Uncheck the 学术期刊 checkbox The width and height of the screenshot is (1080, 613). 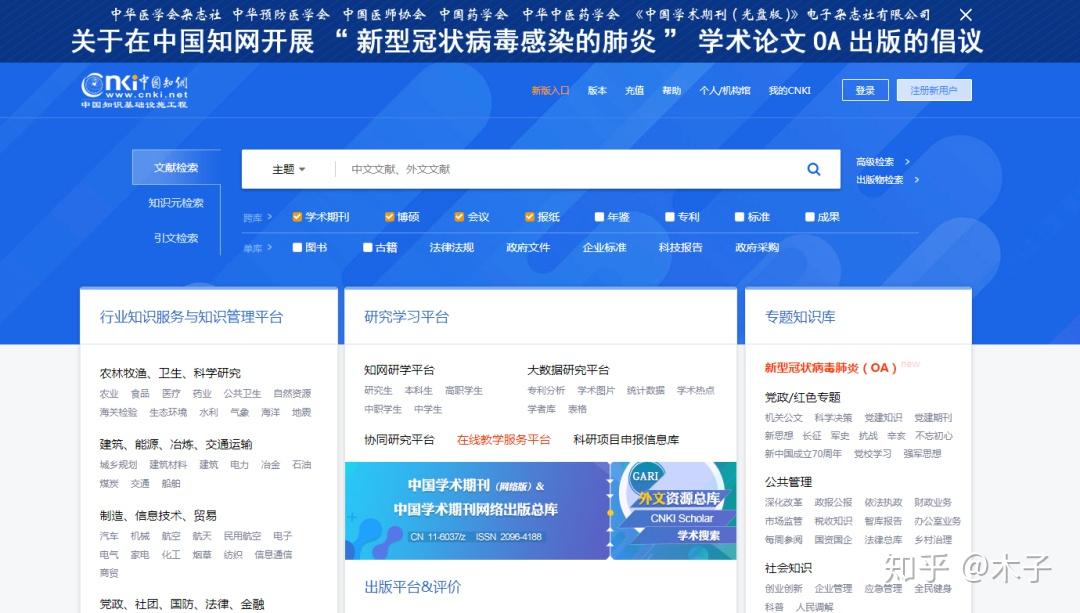[297, 217]
